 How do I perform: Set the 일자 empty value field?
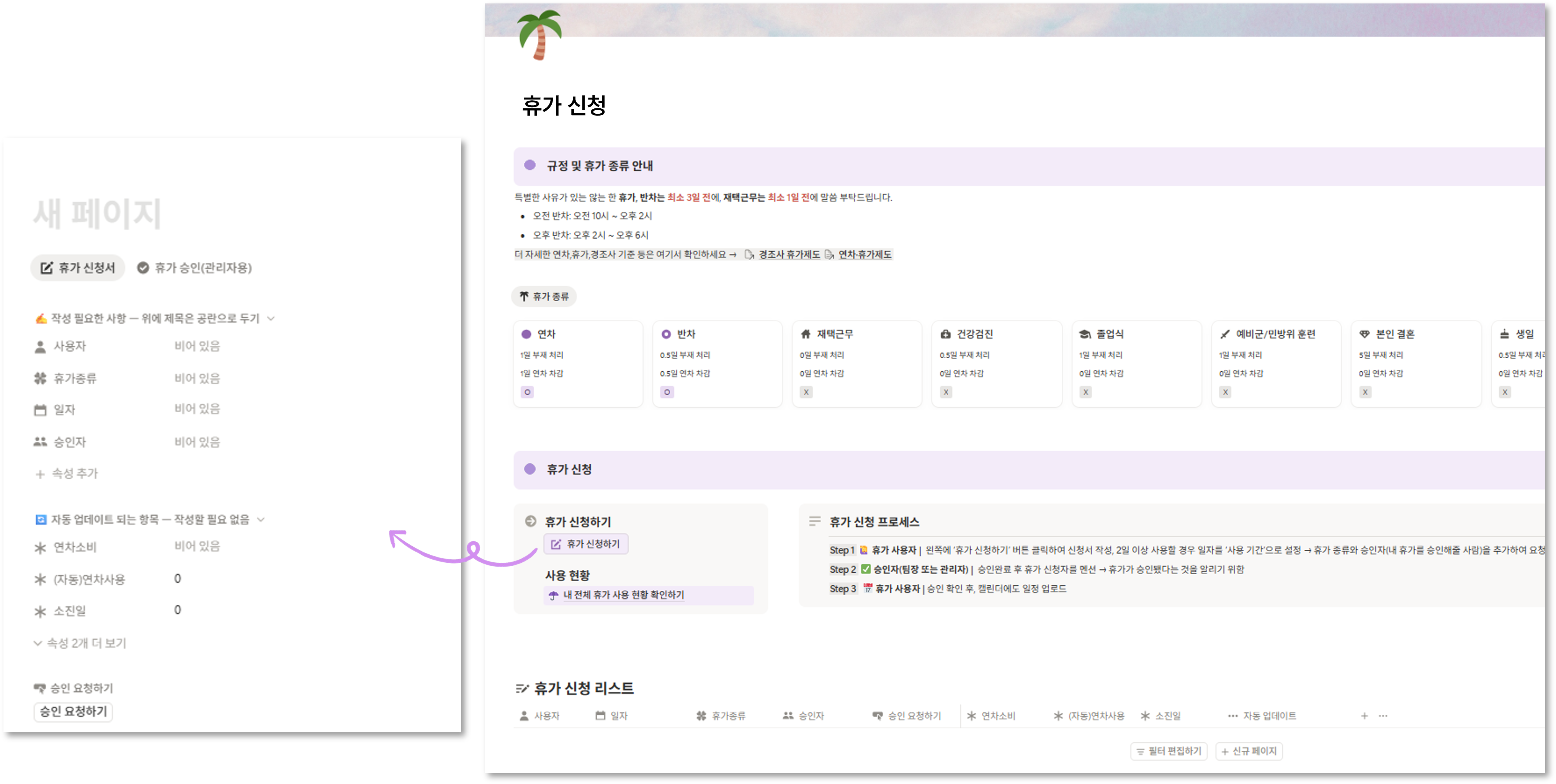pyautogui.click(x=197, y=409)
